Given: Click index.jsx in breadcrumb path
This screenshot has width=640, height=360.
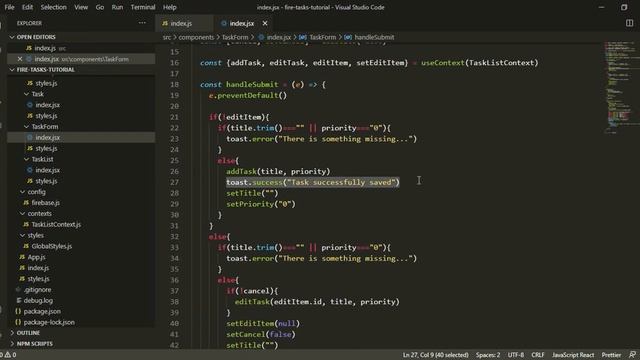Looking at the screenshot, I should (x=279, y=37).
